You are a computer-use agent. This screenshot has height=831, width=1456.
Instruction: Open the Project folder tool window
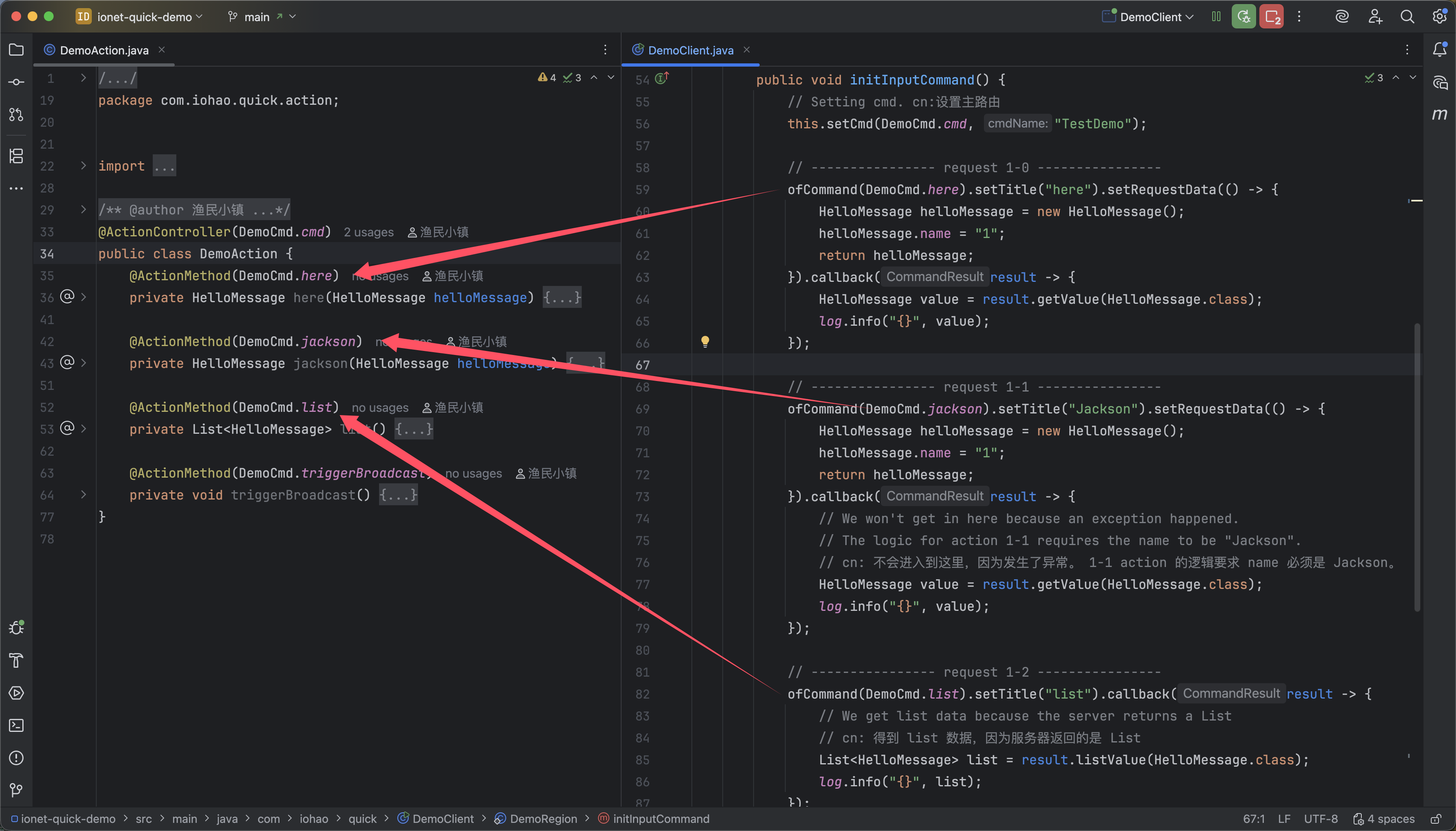pyautogui.click(x=16, y=50)
